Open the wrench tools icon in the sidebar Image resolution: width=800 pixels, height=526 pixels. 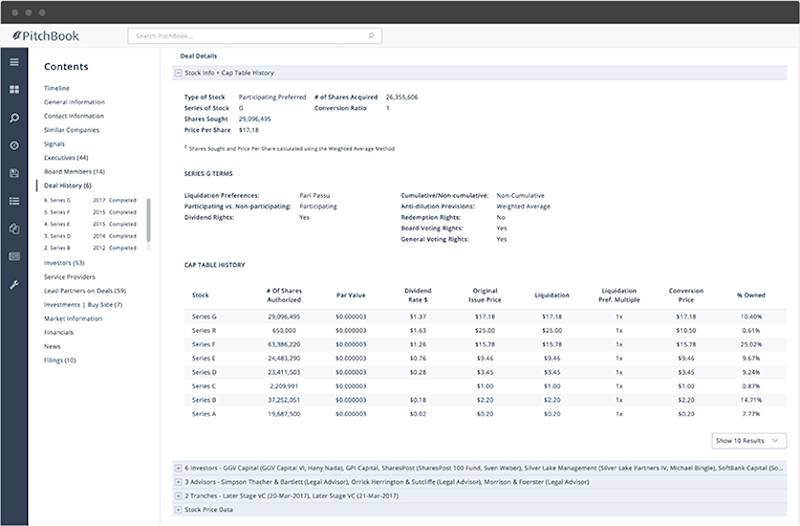coord(14,285)
